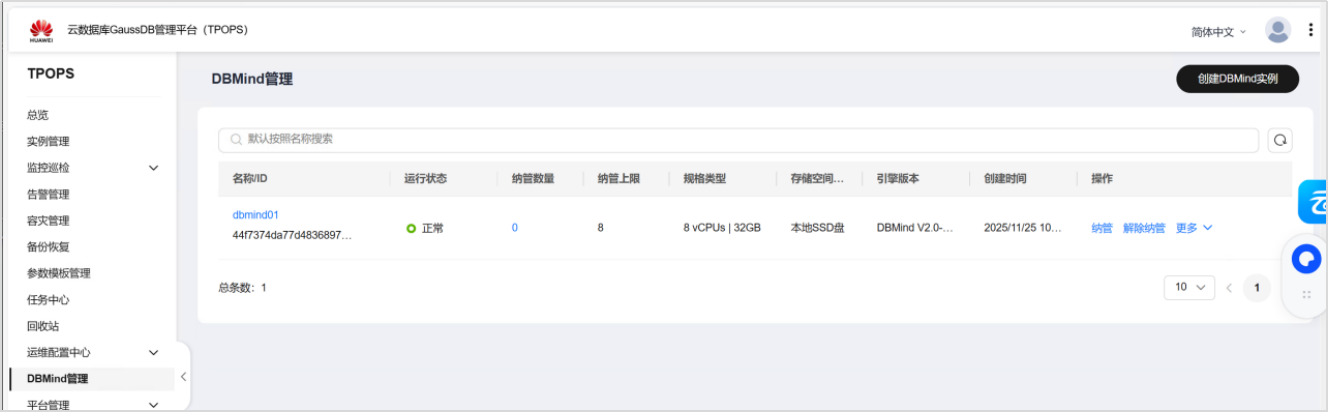Open 备份恢复 sidebar item

click(48, 247)
